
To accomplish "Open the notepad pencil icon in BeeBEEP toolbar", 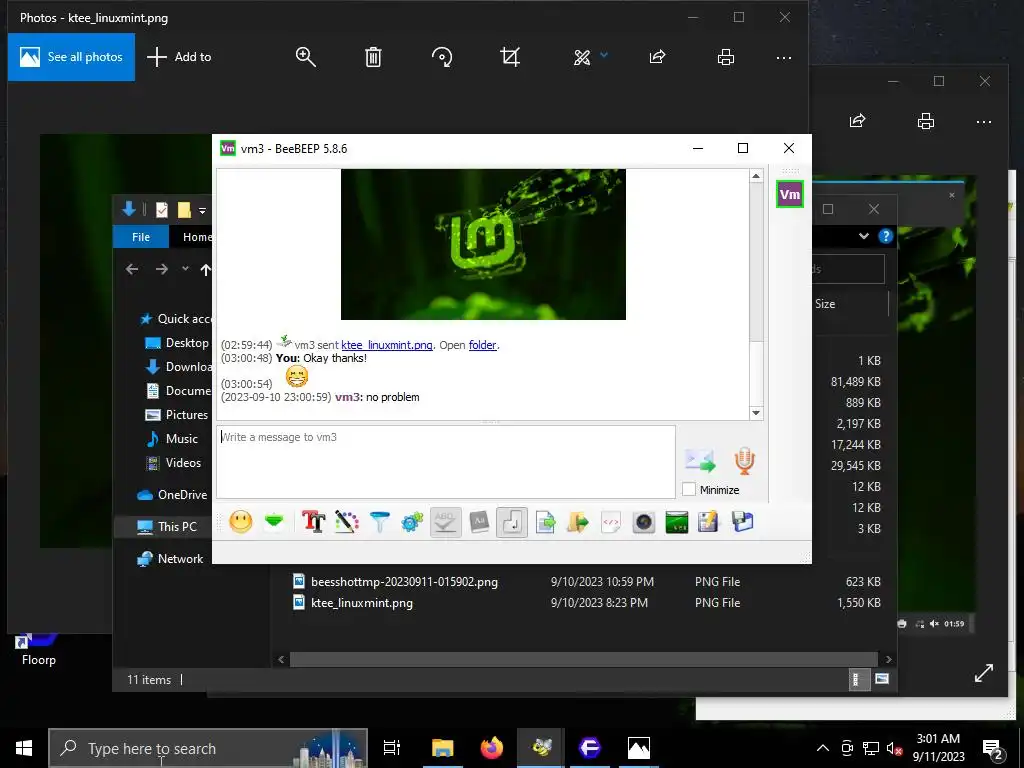I will coord(709,522).
